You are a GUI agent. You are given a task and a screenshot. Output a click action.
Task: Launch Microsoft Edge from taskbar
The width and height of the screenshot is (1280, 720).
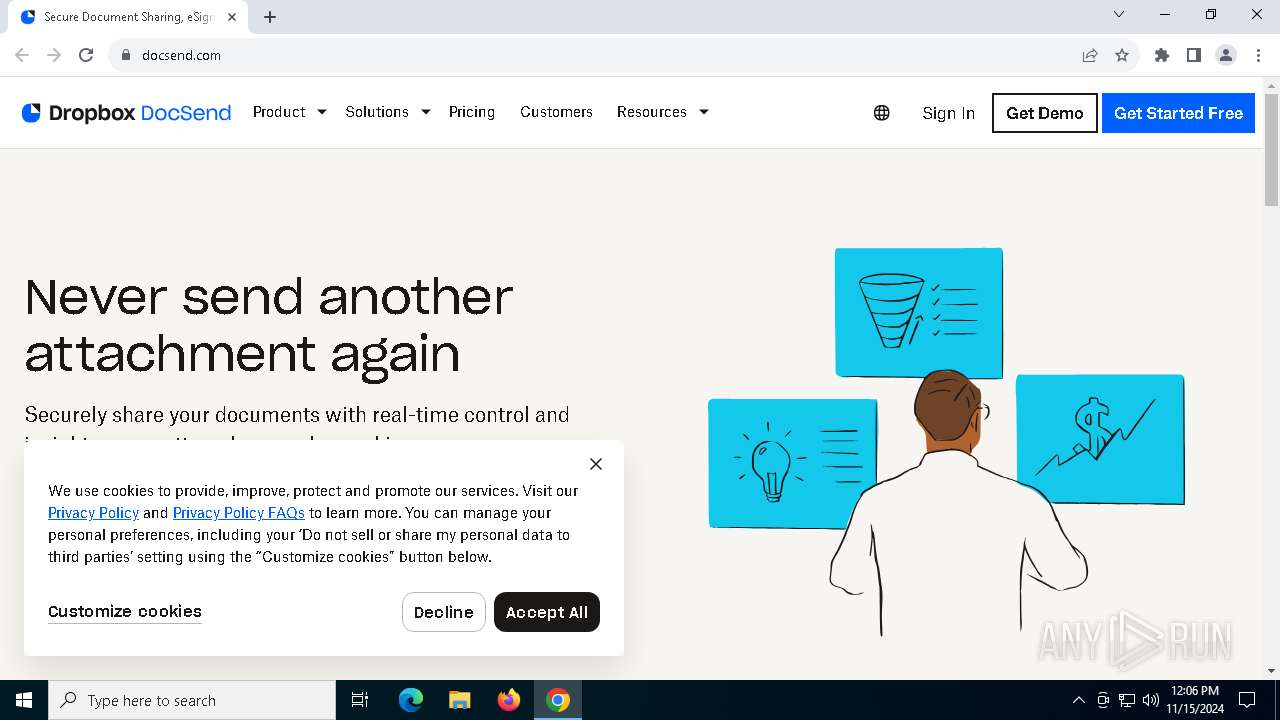411,700
